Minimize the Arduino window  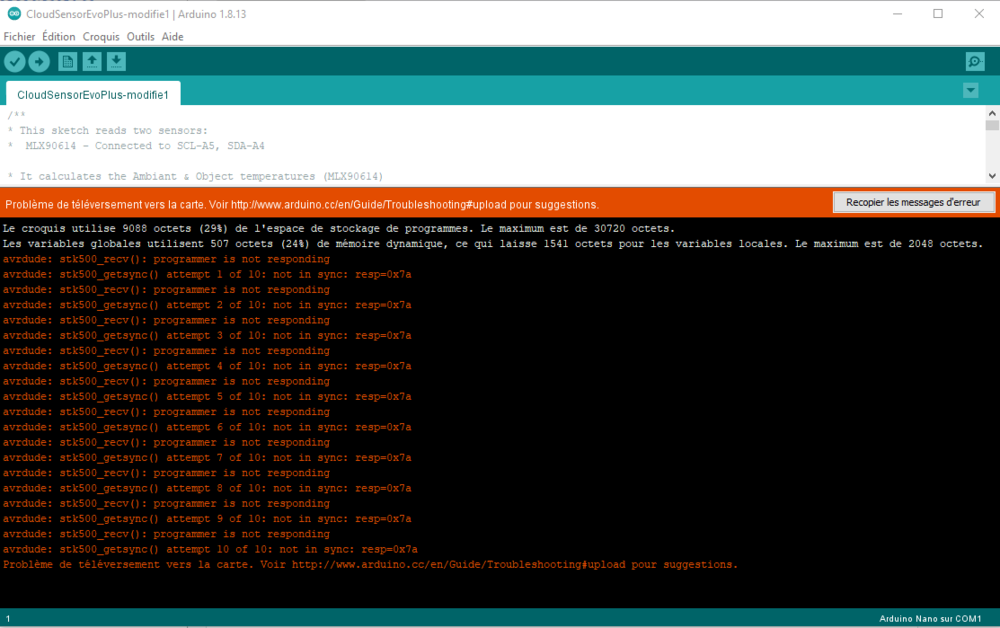point(897,13)
